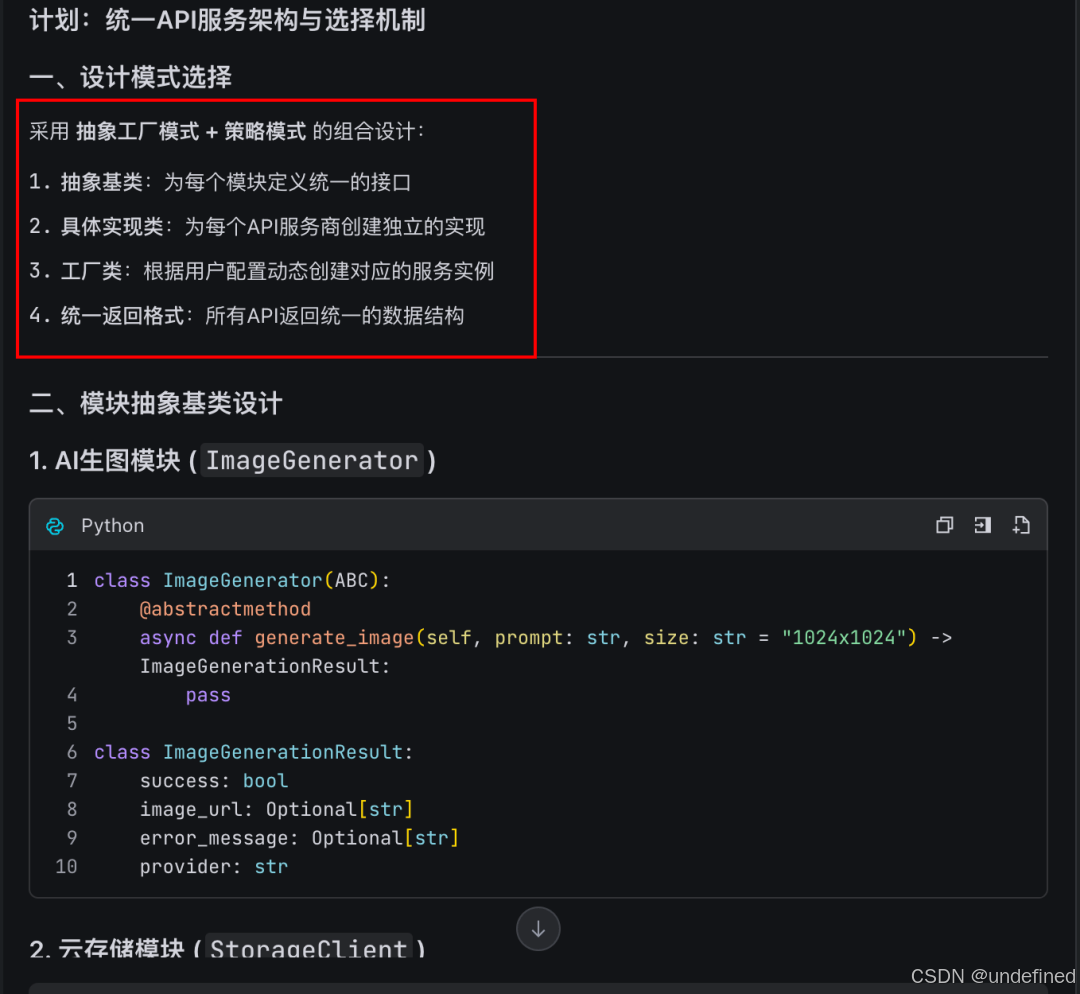Select heading '二、模块抽象基类设计'
This screenshot has width=1080, height=994.
156,403
